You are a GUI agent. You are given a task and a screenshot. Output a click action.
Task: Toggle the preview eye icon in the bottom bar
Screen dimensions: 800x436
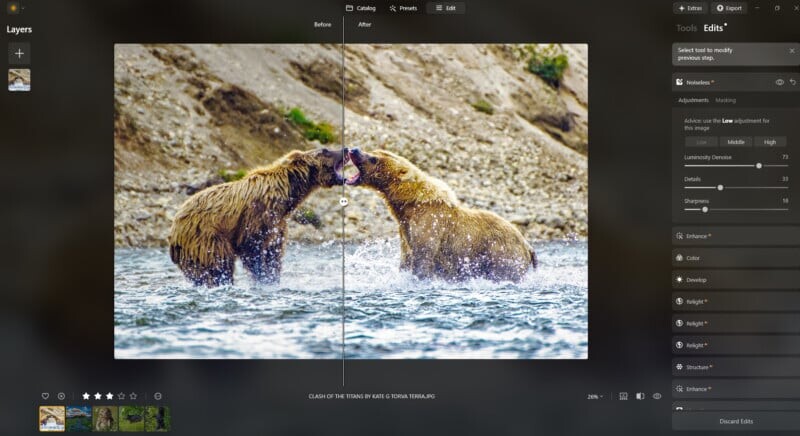(x=657, y=396)
